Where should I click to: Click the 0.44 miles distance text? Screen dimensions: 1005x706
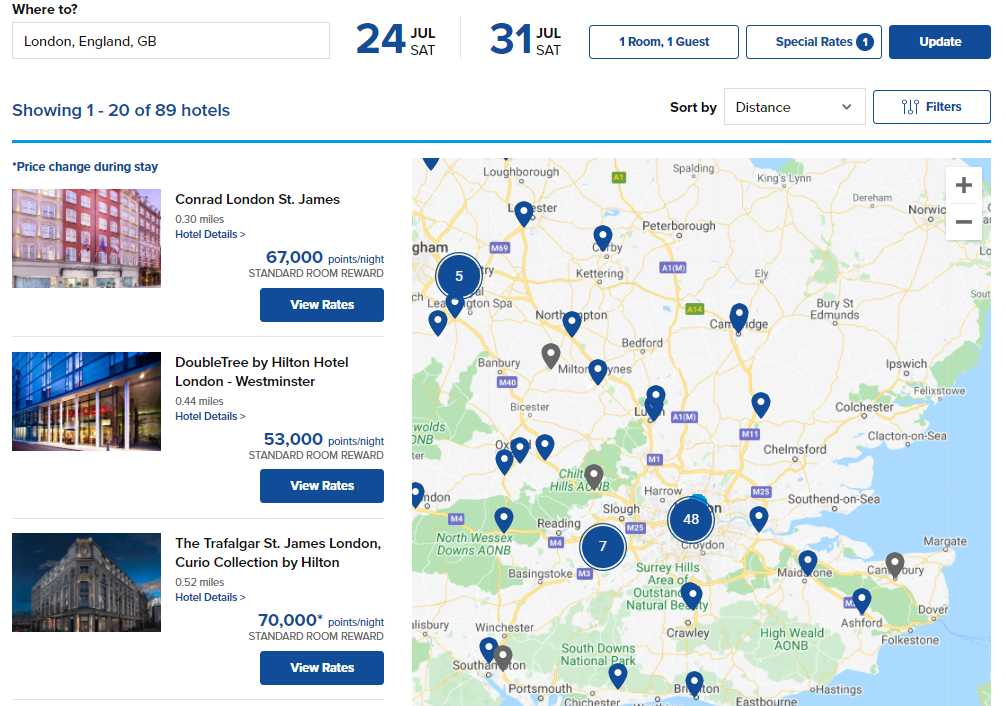pos(199,401)
